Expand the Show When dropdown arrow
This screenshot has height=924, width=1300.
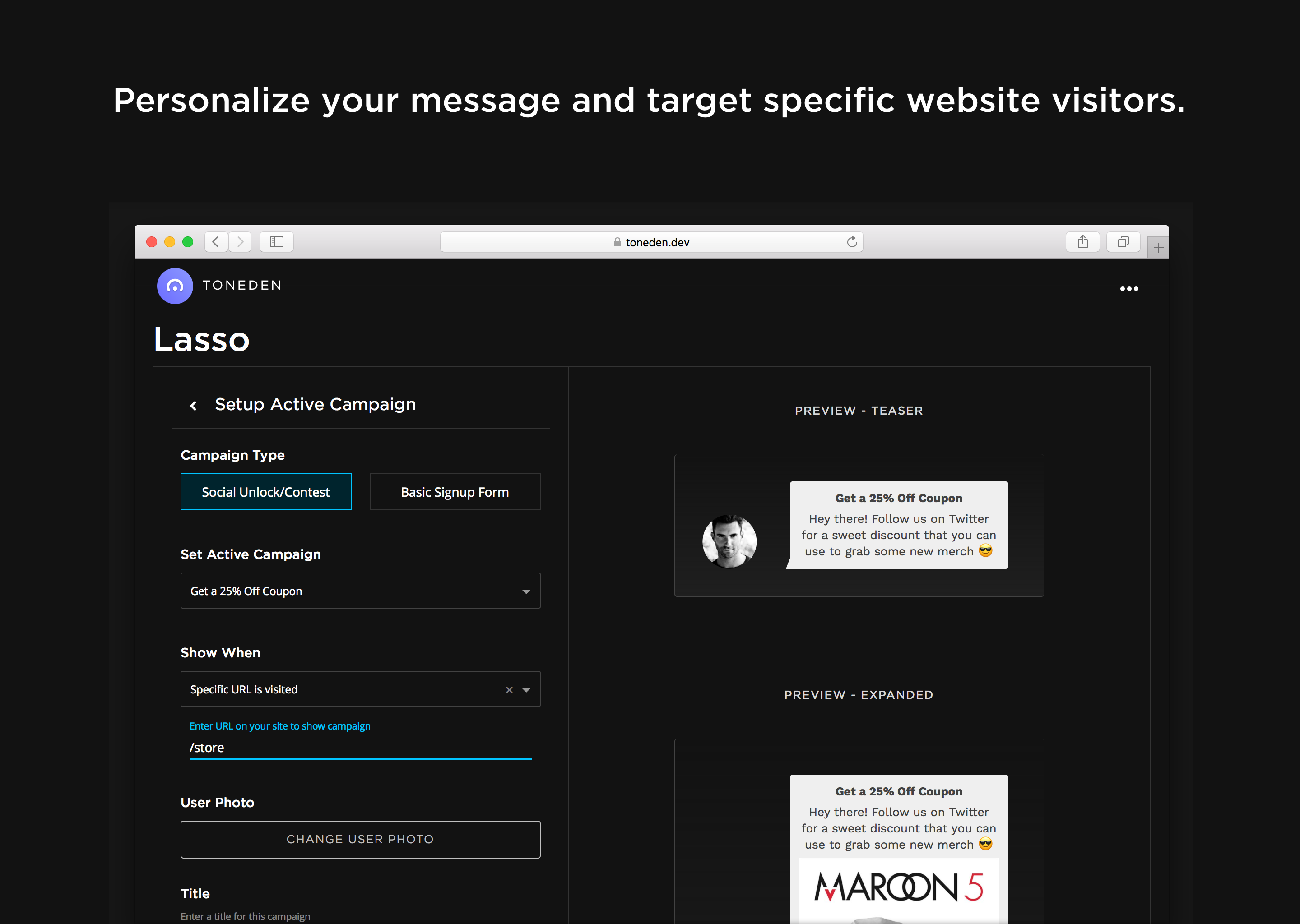pos(526,690)
